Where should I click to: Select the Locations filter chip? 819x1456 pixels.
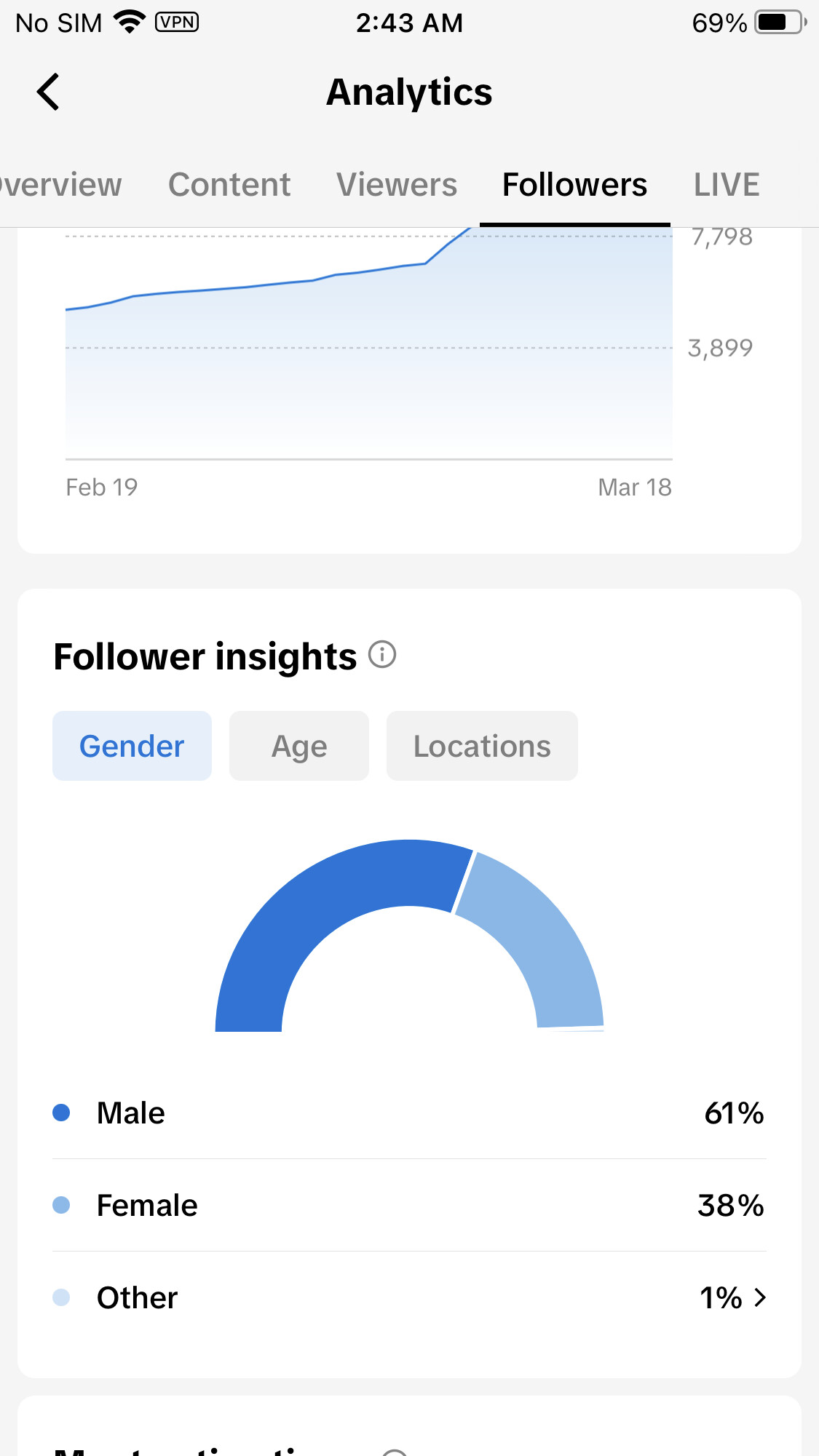point(482,746)
